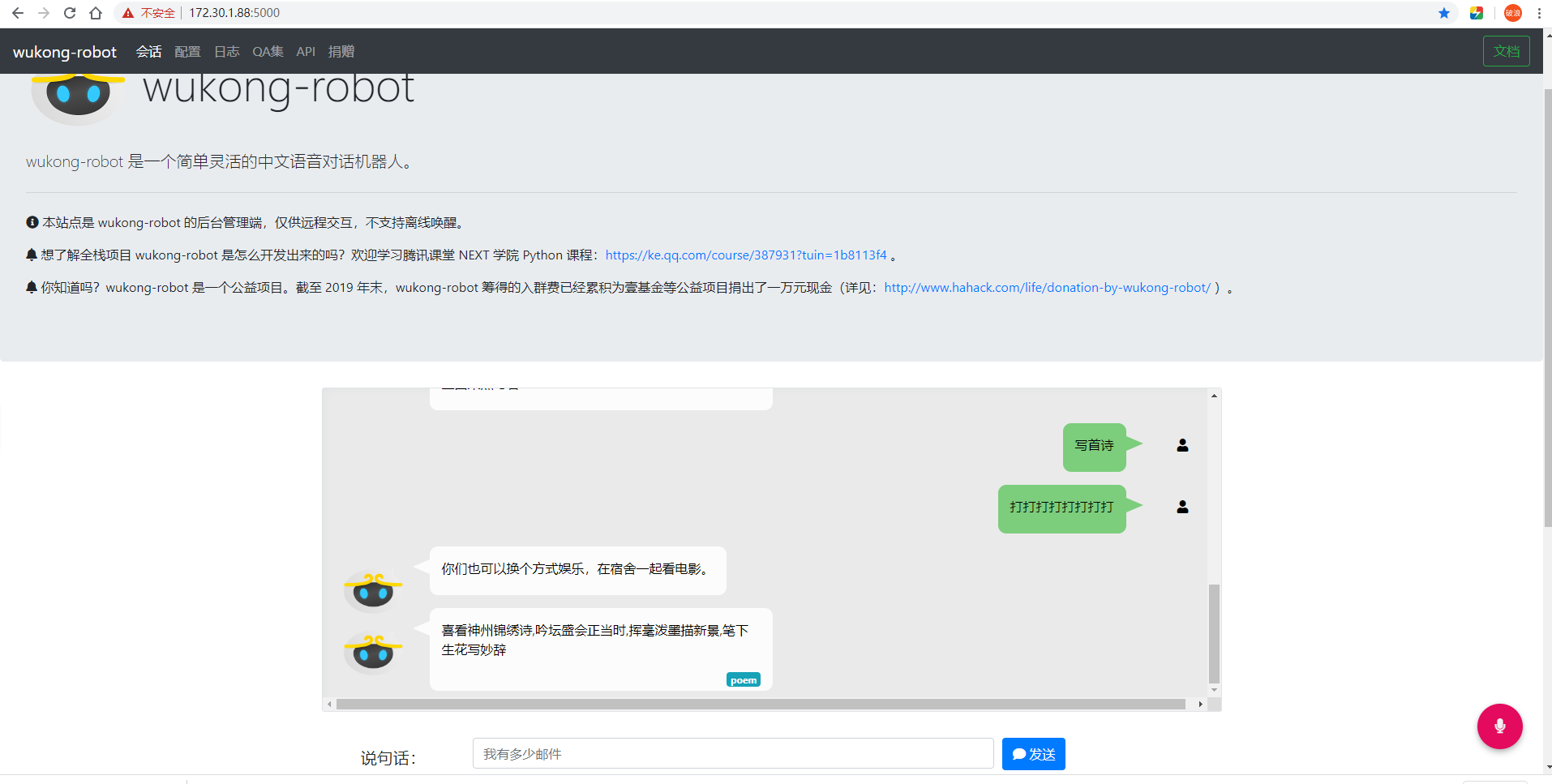The width and height of the screenshot is (1552, 784).
Task: Click the browser forward arrow
Action: (44, 13)
